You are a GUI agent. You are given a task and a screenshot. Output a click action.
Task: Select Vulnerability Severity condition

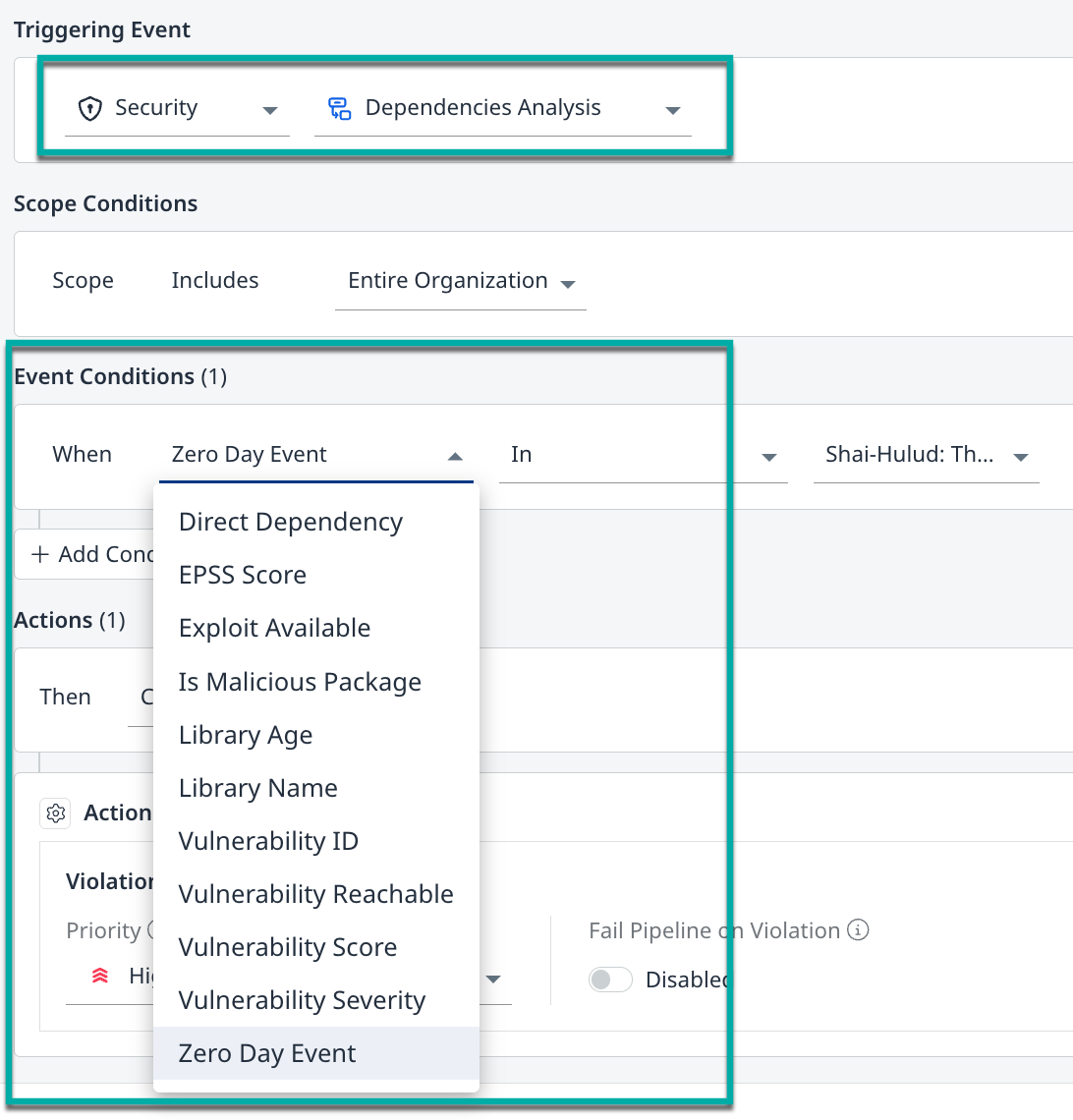tap(302, 1000)
